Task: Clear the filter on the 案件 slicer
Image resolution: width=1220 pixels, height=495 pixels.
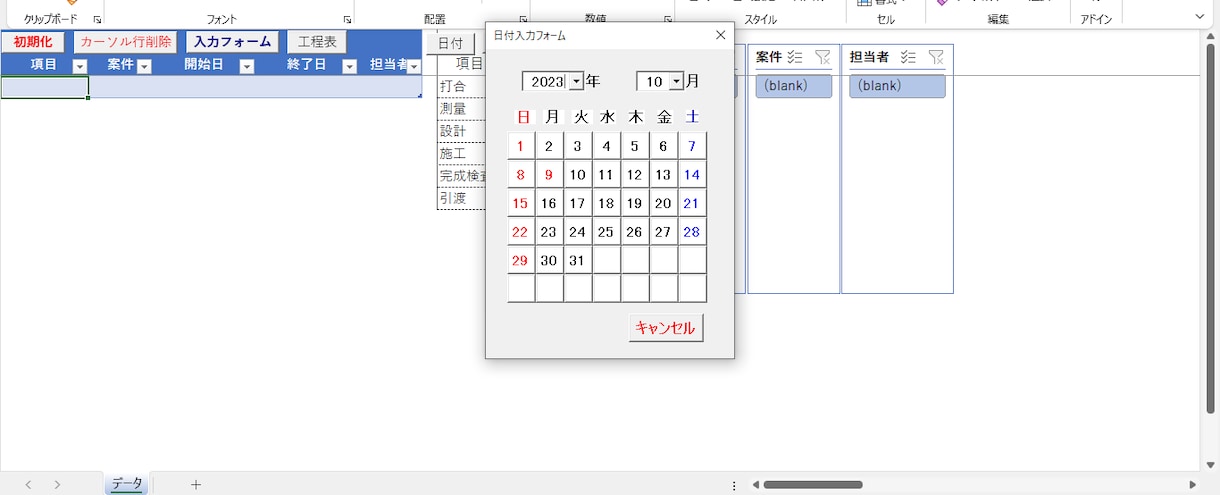Action: click(x=822, y=57)
